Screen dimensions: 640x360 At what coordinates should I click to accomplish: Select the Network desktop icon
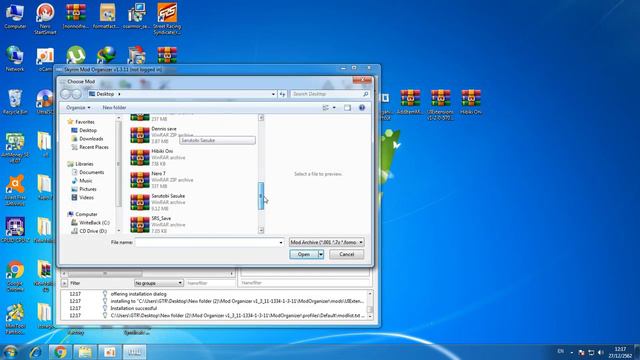(15, 59)
